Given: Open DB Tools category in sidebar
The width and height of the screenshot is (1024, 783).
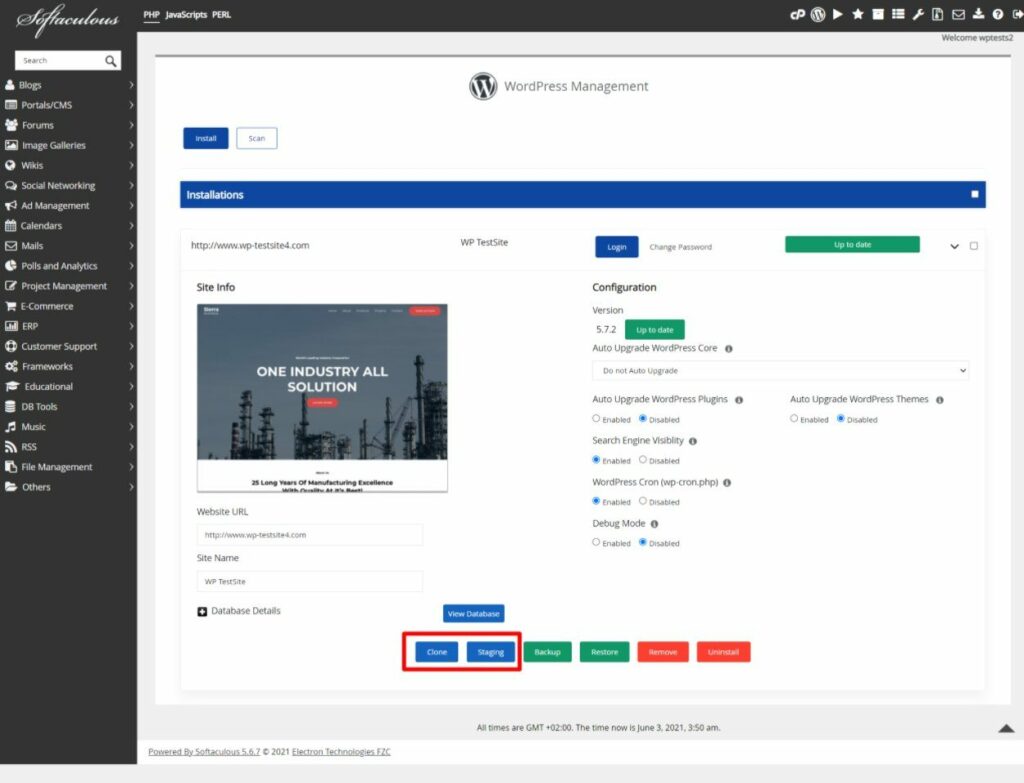Looking at the screenshot, I should pos(68,406).
